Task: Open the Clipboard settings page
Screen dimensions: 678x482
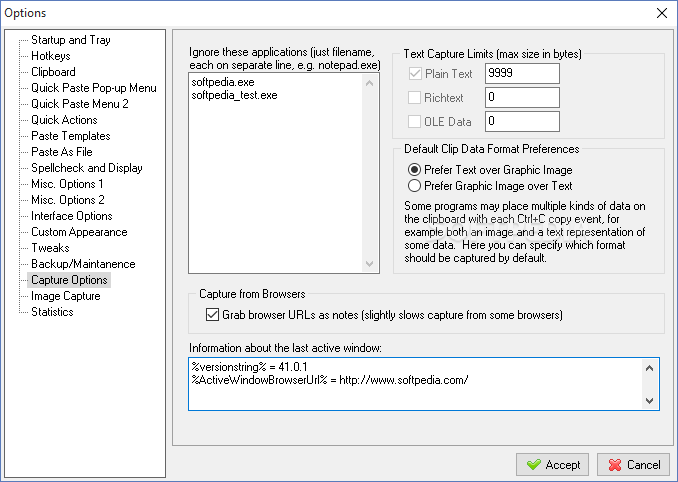Action: 53,72
